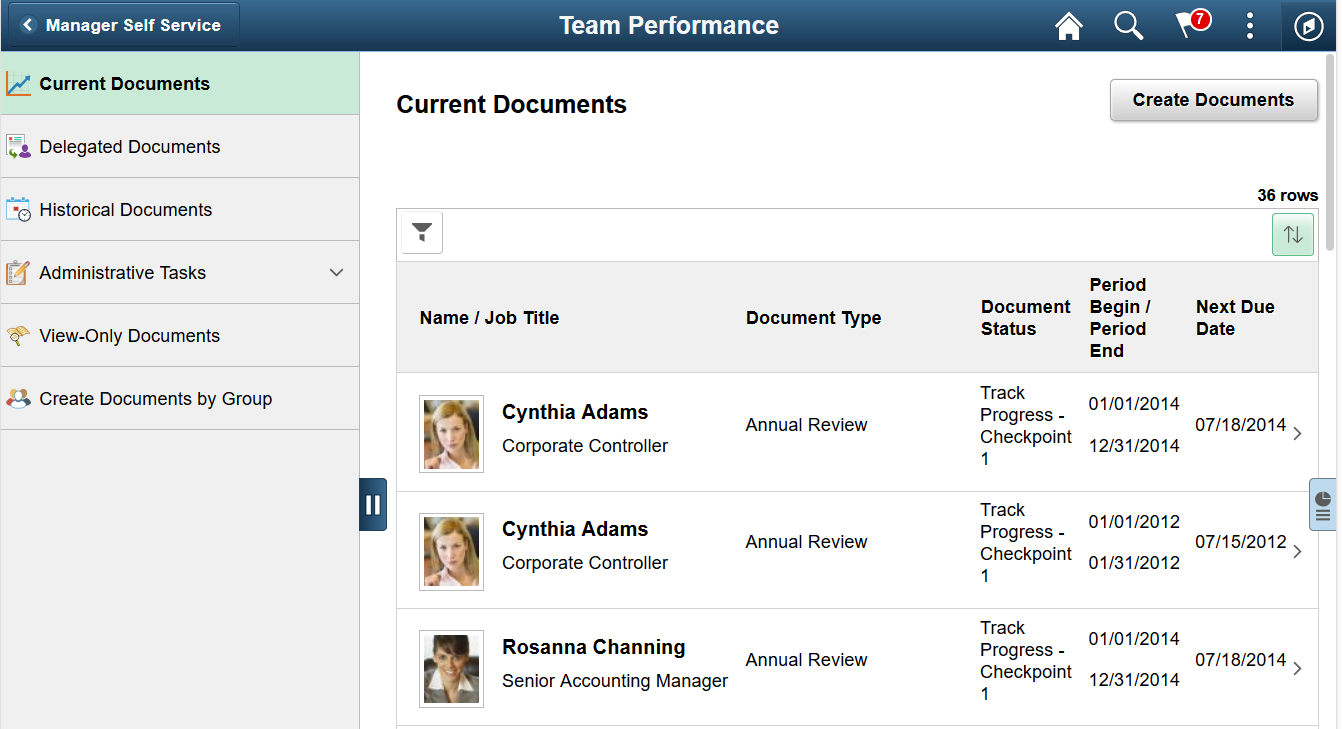This screenshot has height=729, width=1342.
Task: Expand the Administrative Tasks chevron
Action: (x=337, y=273)
